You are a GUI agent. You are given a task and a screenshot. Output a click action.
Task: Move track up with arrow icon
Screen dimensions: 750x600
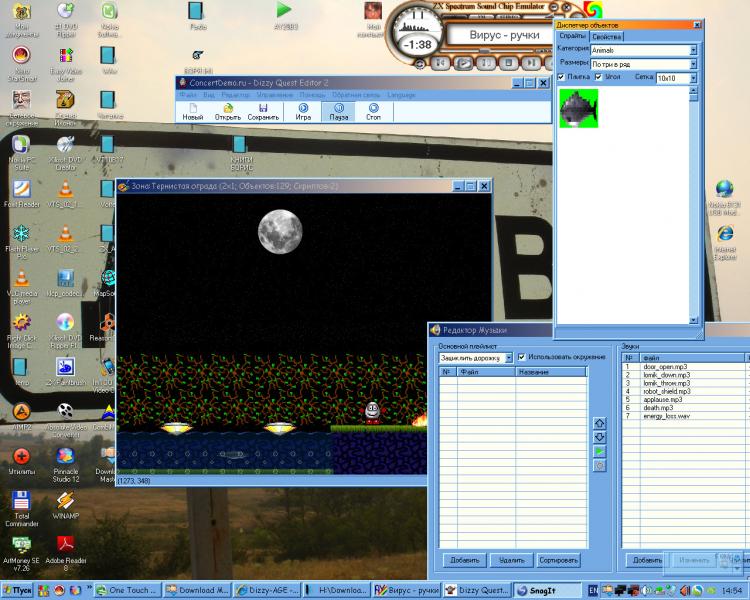click(600, 423)
